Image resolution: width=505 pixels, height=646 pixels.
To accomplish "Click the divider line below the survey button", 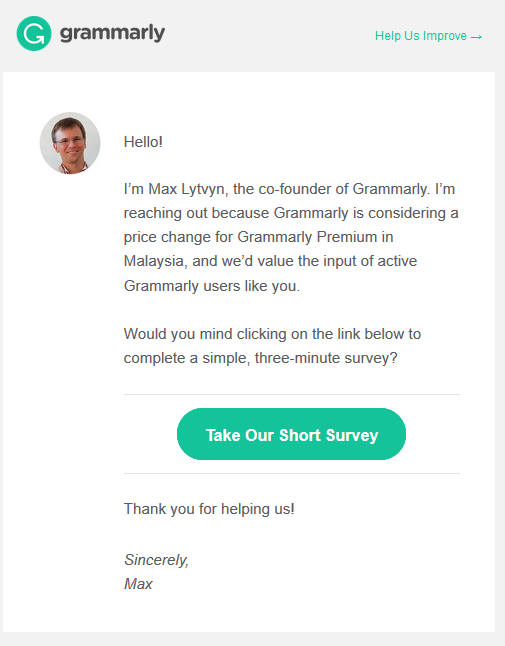I will pyautogui.click(x=292, y=473).
